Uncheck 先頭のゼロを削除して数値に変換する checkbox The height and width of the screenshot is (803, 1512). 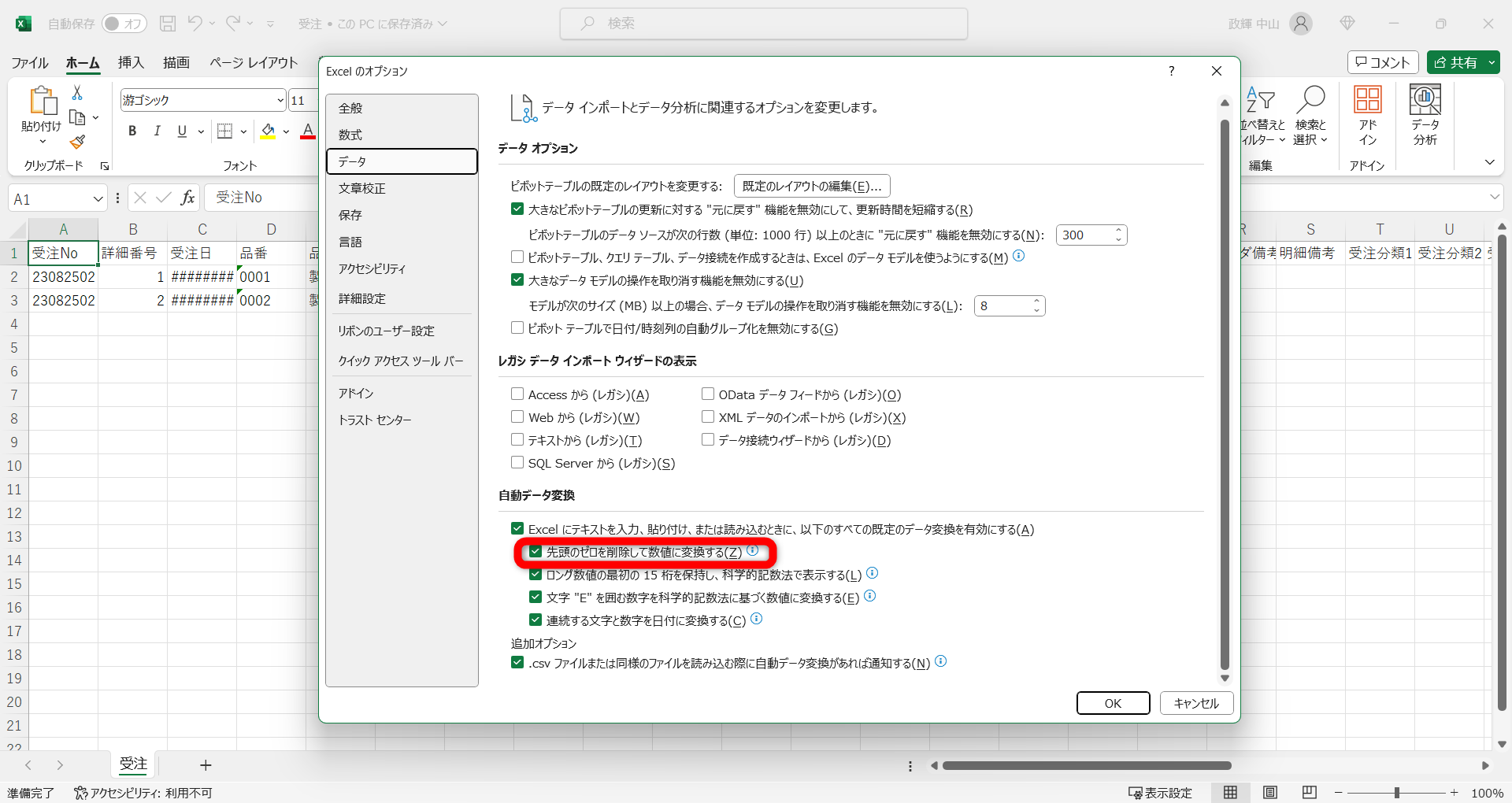tap(535, 552)
